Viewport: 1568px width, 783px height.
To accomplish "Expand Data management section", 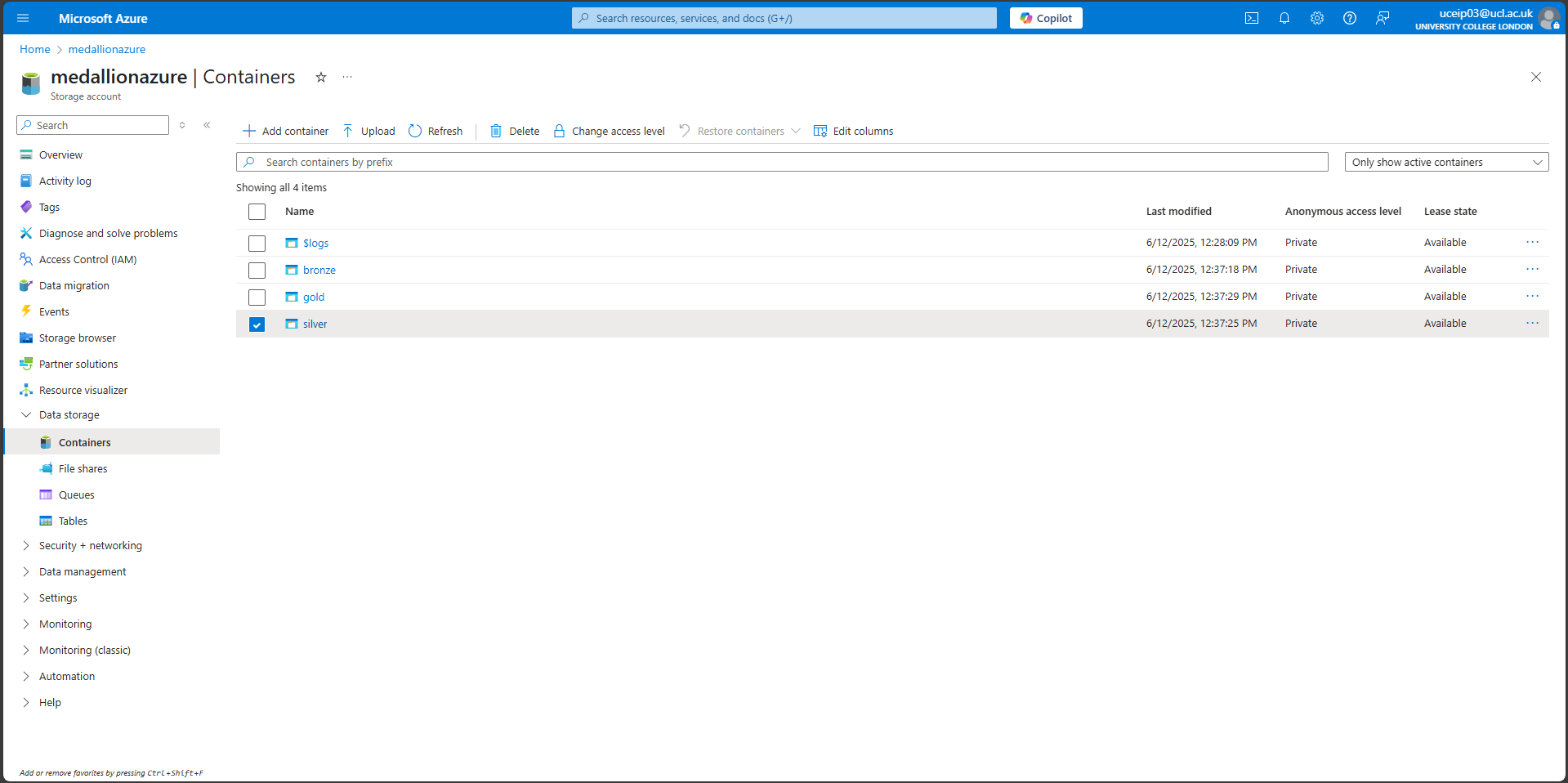I will tap(26, 571).
